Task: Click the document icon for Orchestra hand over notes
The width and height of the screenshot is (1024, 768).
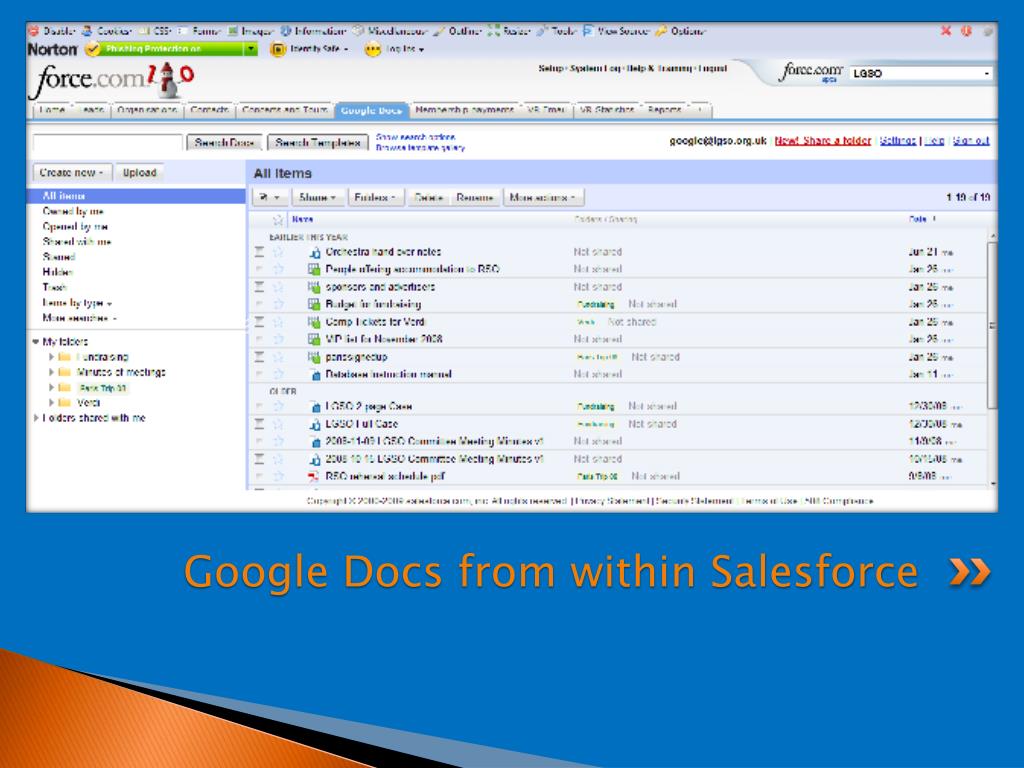Action: pyautogui.click(x=314, y=252)
